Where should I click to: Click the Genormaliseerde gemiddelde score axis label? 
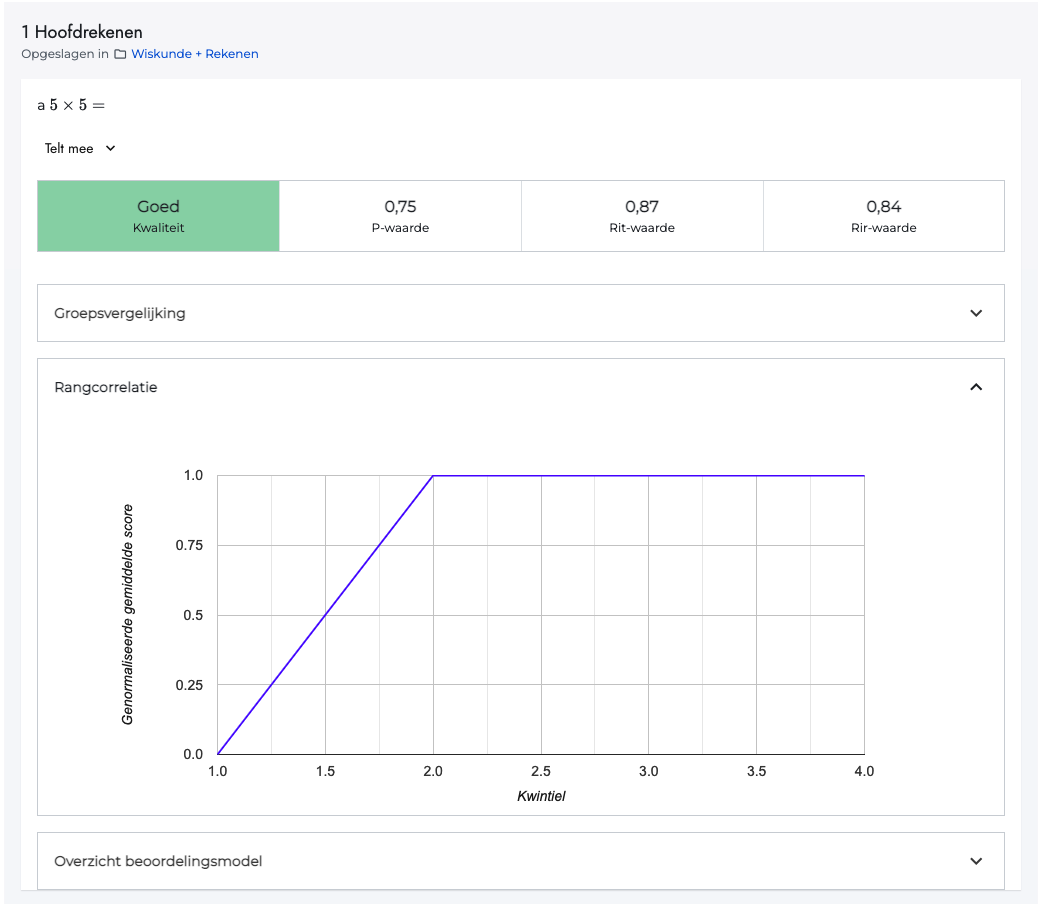pos(127,615)
